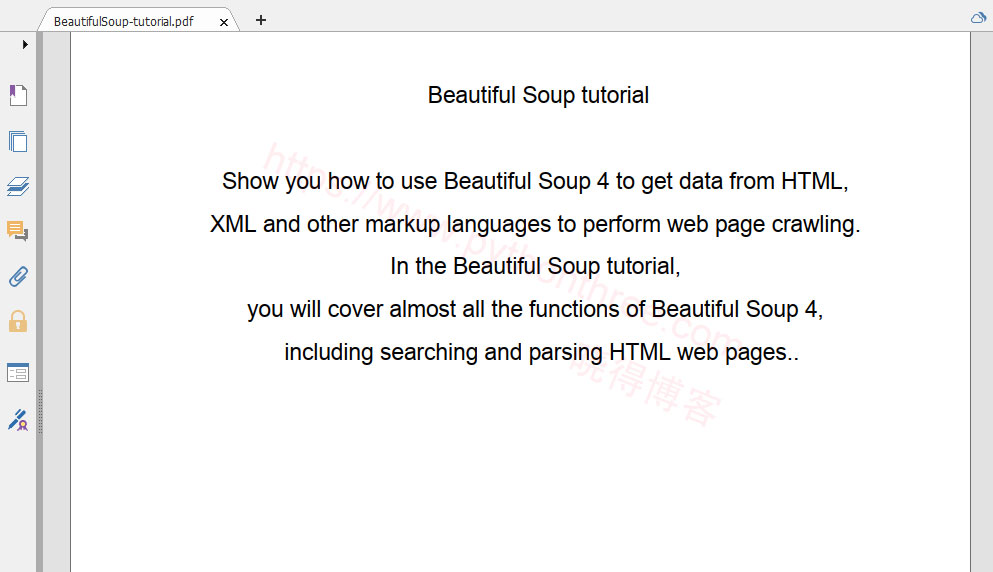This screenshot has height=572, width=993.
Task: Click the heading 'Beautiful Soup tutorial'
Action: tap(538, 96)
